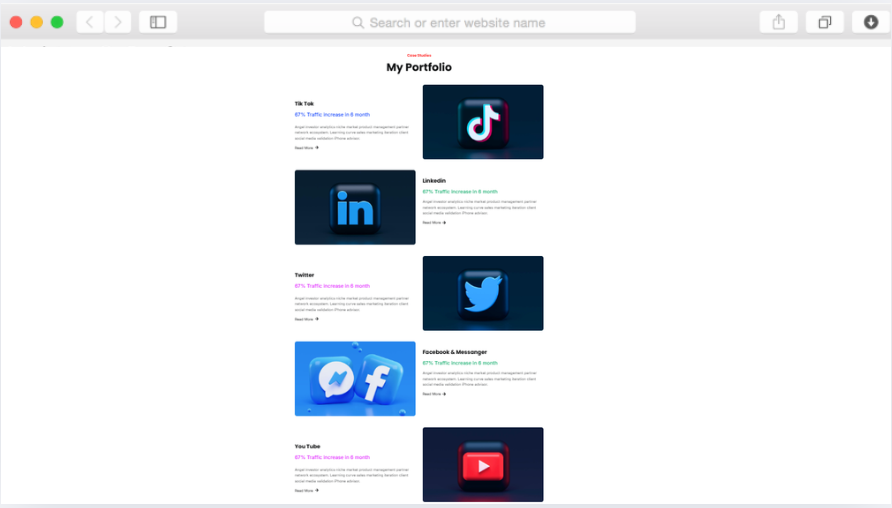Viewport: 892px width, 508px height.
Task: Click the My Portfolio heading
Action: pyautogui.click(x=419, y=67)
